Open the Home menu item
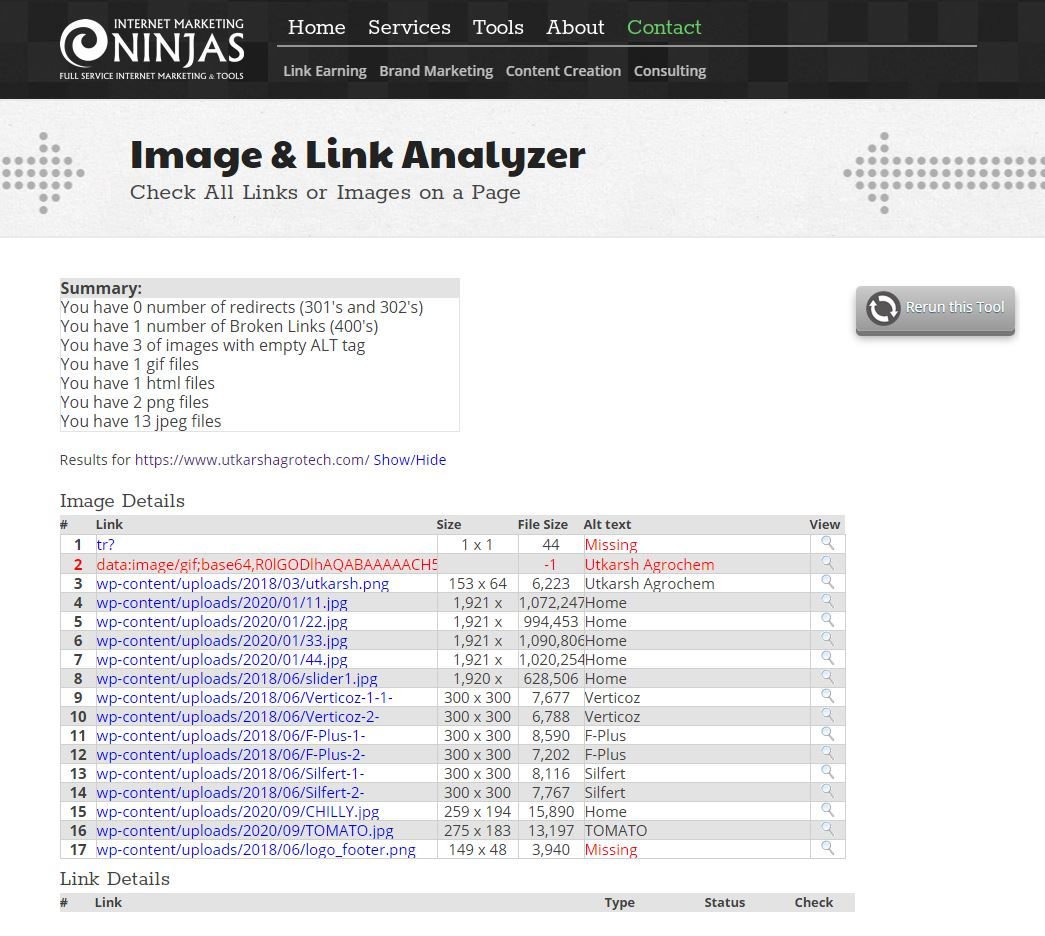 click(316, 28)
